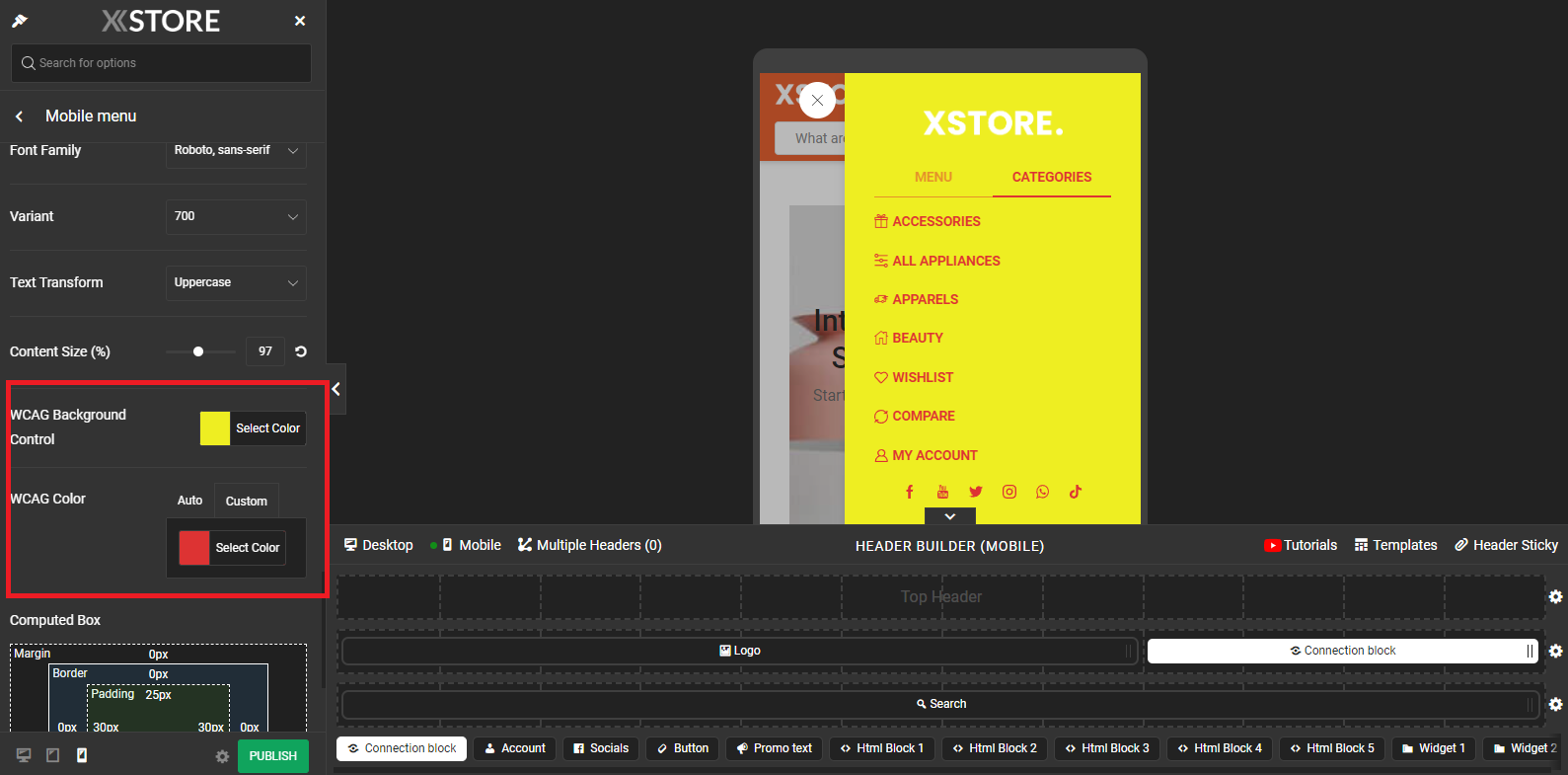
Task: Switch header builder to Mobile
Action: pyautogui.click(x=472, y=545)
